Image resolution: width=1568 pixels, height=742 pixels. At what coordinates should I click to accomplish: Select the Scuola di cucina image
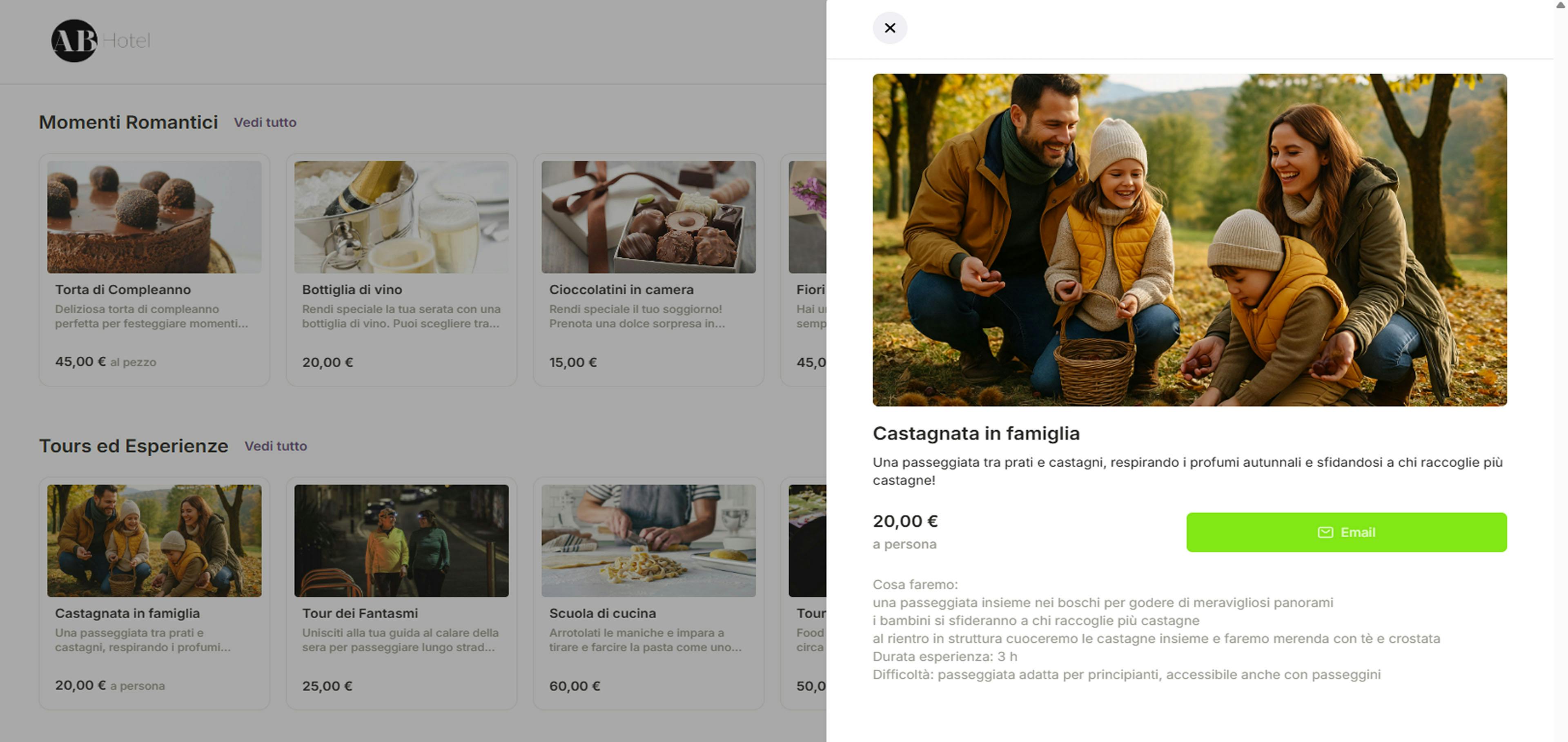coord(648,540)
